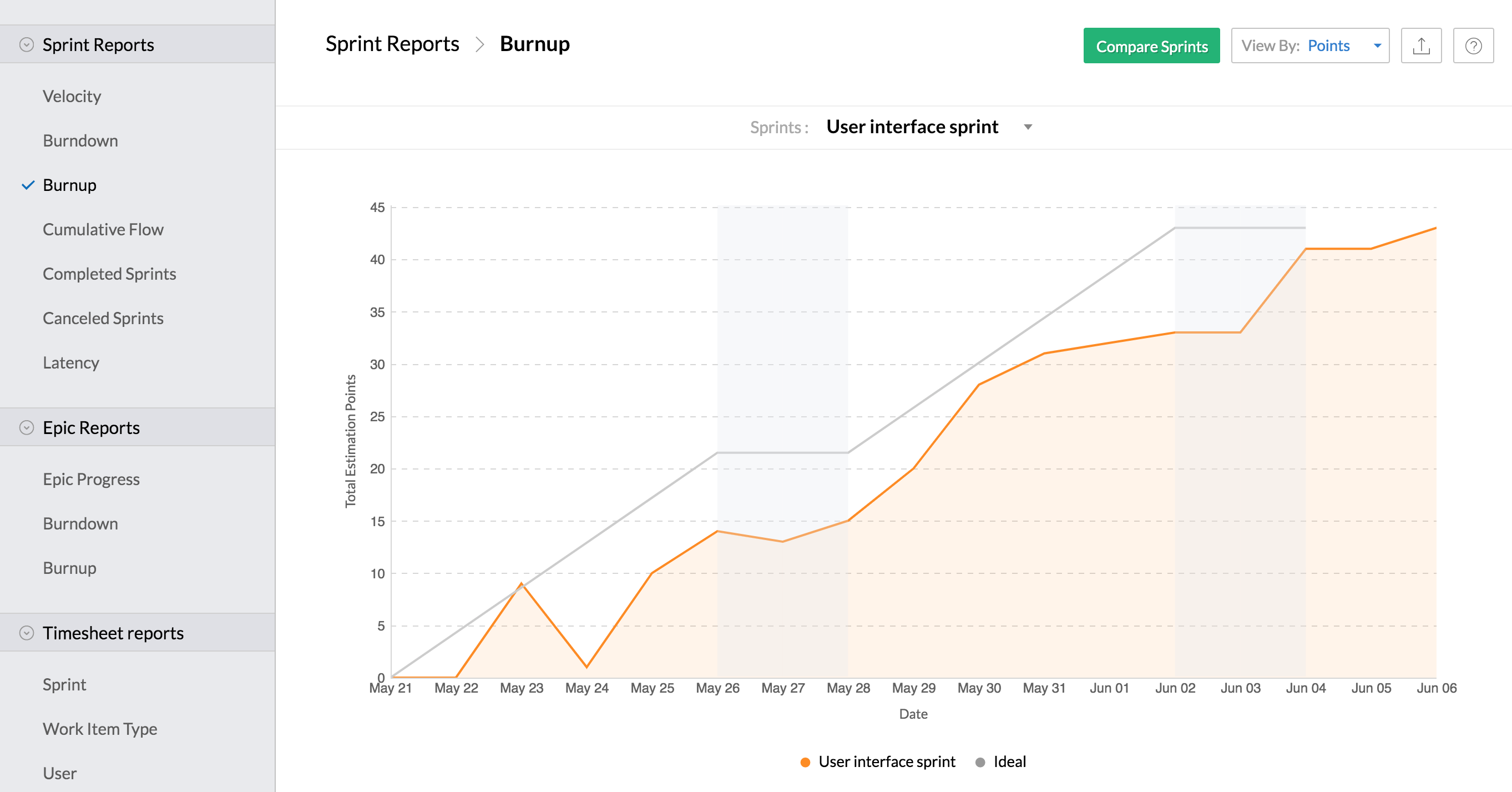Screen dimensions: 1512x792
Task: Open the Completed Sprints report
Action: click(x=109, y=274)
